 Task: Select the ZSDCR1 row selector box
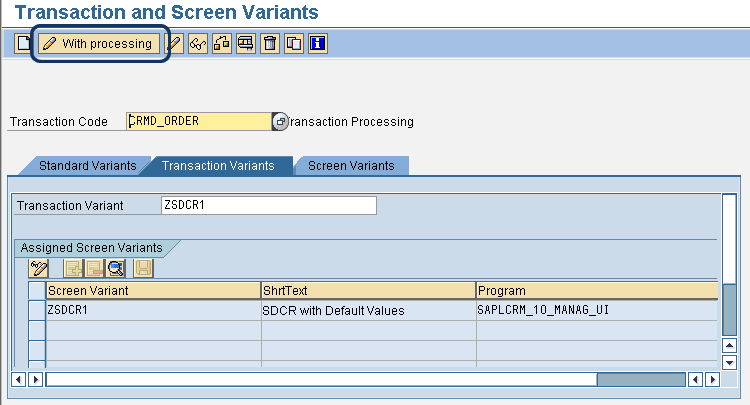pyautogui.click(x=37, y=310)
